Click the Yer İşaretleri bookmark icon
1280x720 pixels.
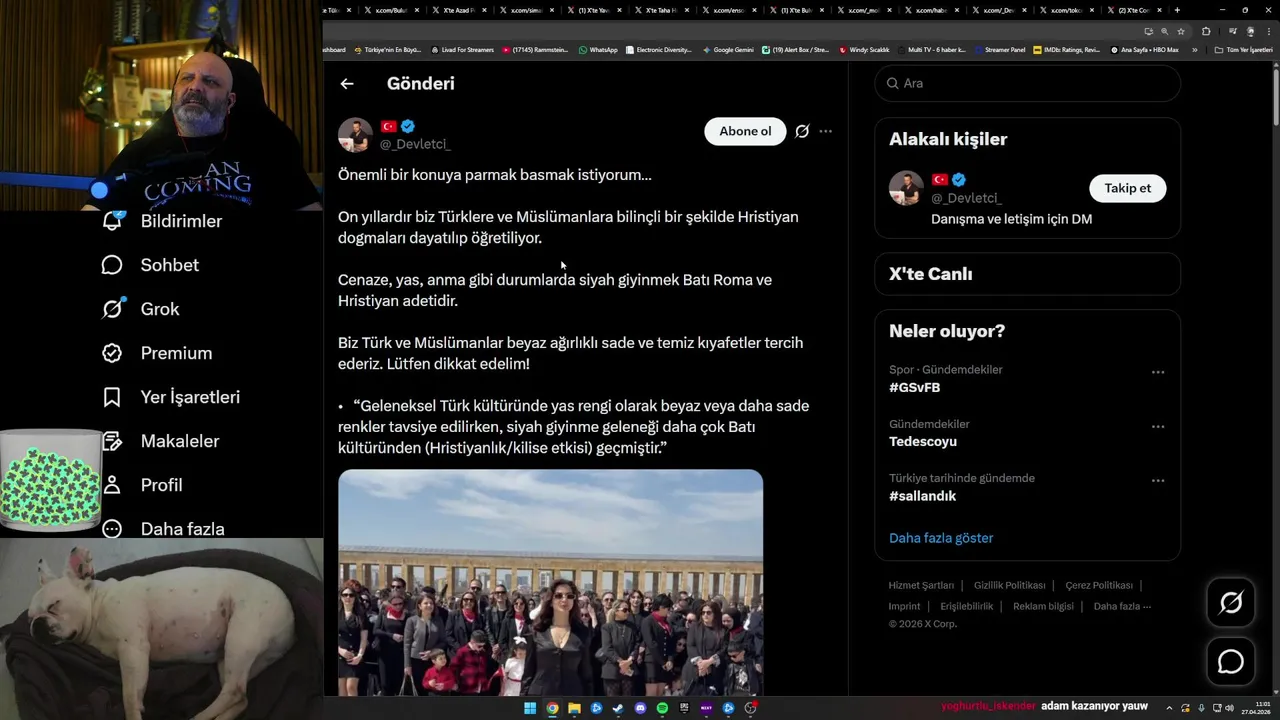click(x=112, y=397)
